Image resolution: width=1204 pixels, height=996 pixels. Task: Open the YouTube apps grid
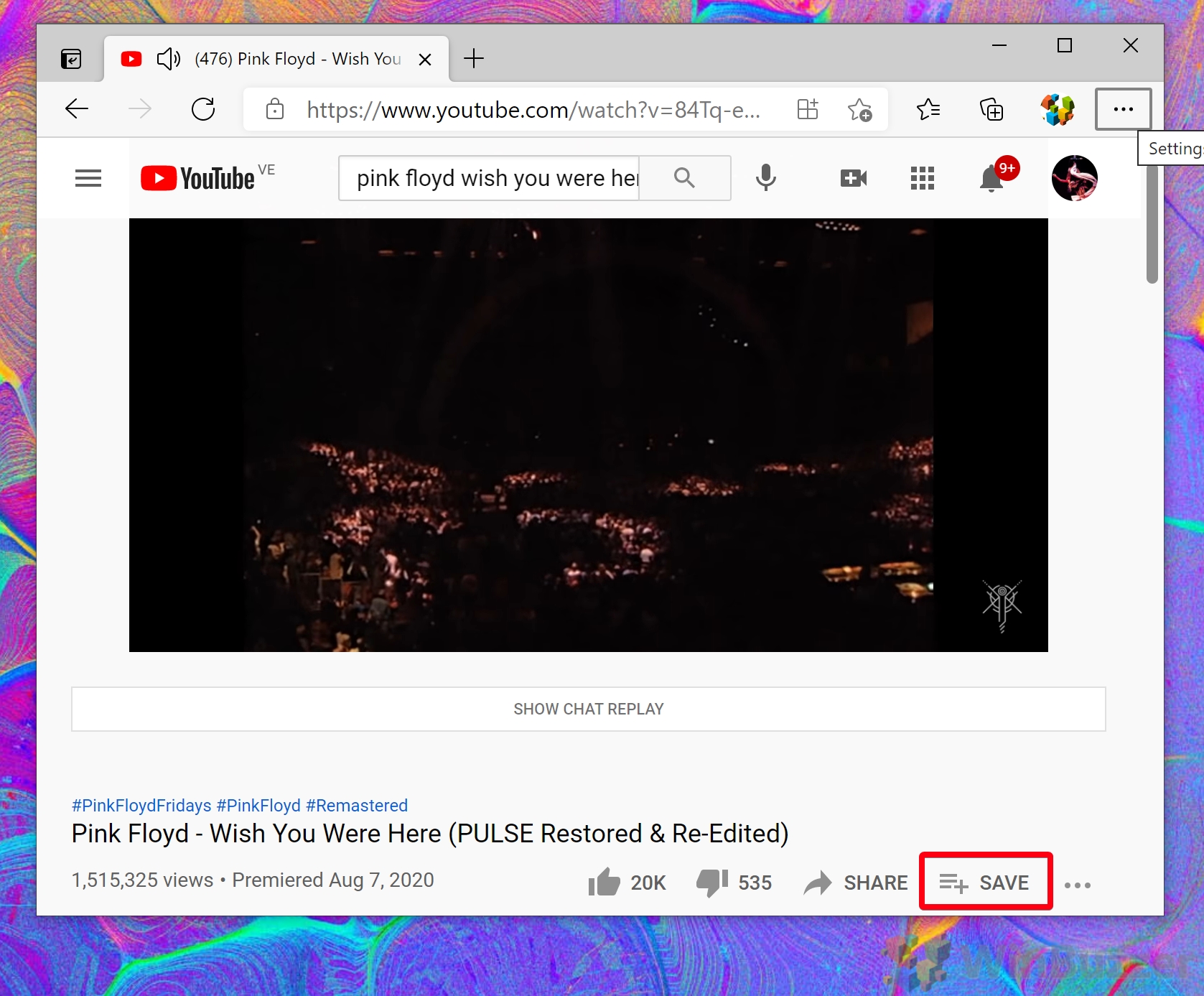pyautogui.click(x=923, y=178)
